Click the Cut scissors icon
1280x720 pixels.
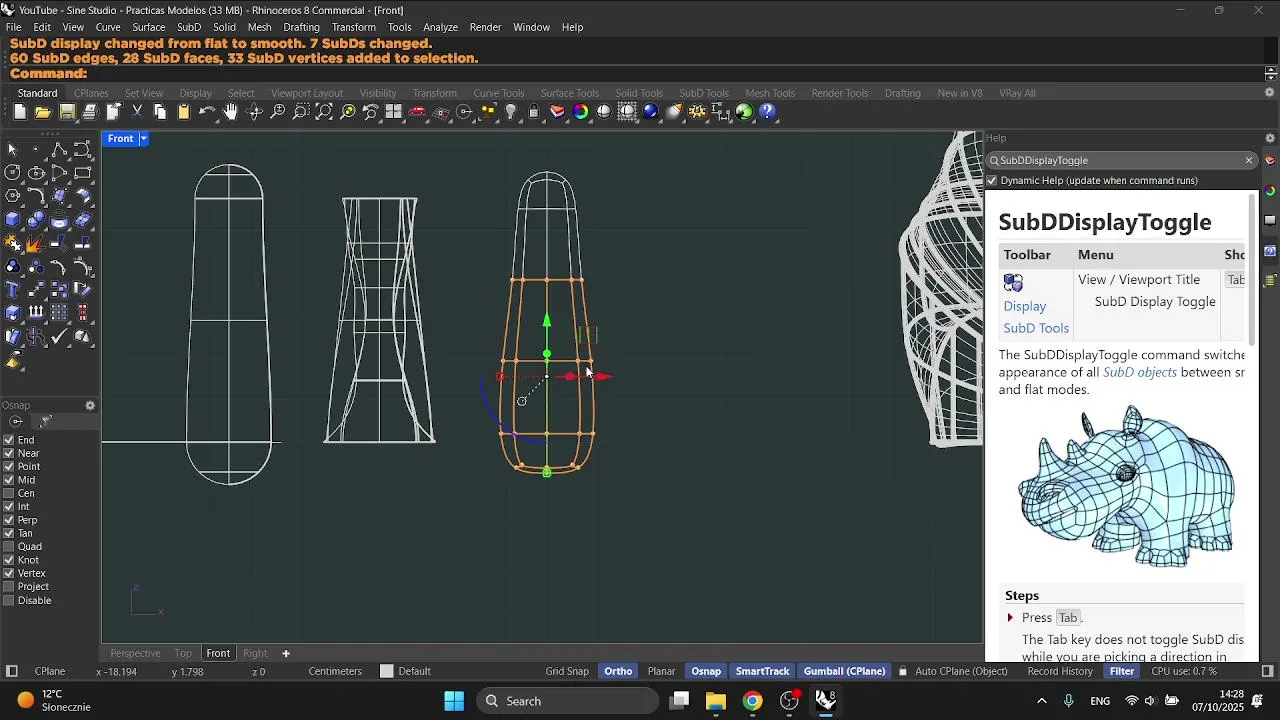pyautogui.click(x=137, y=112)
